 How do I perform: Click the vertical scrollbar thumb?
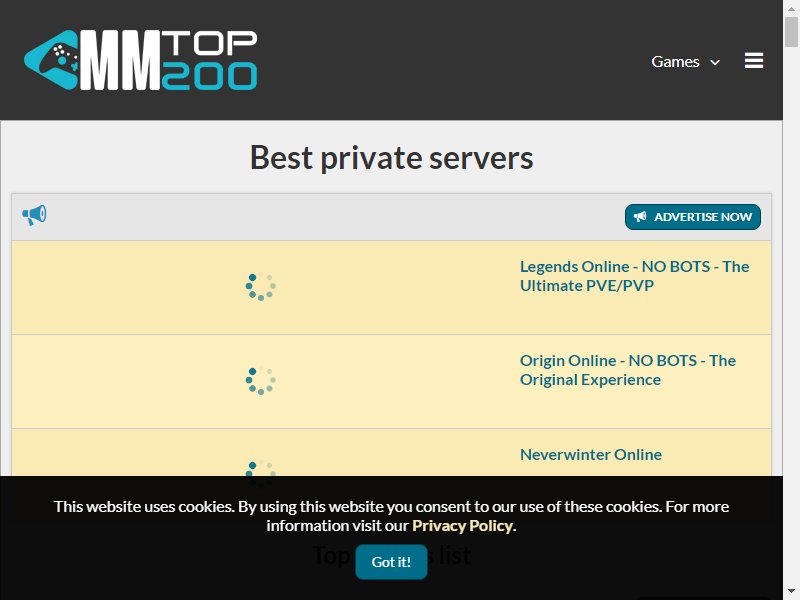791,32
